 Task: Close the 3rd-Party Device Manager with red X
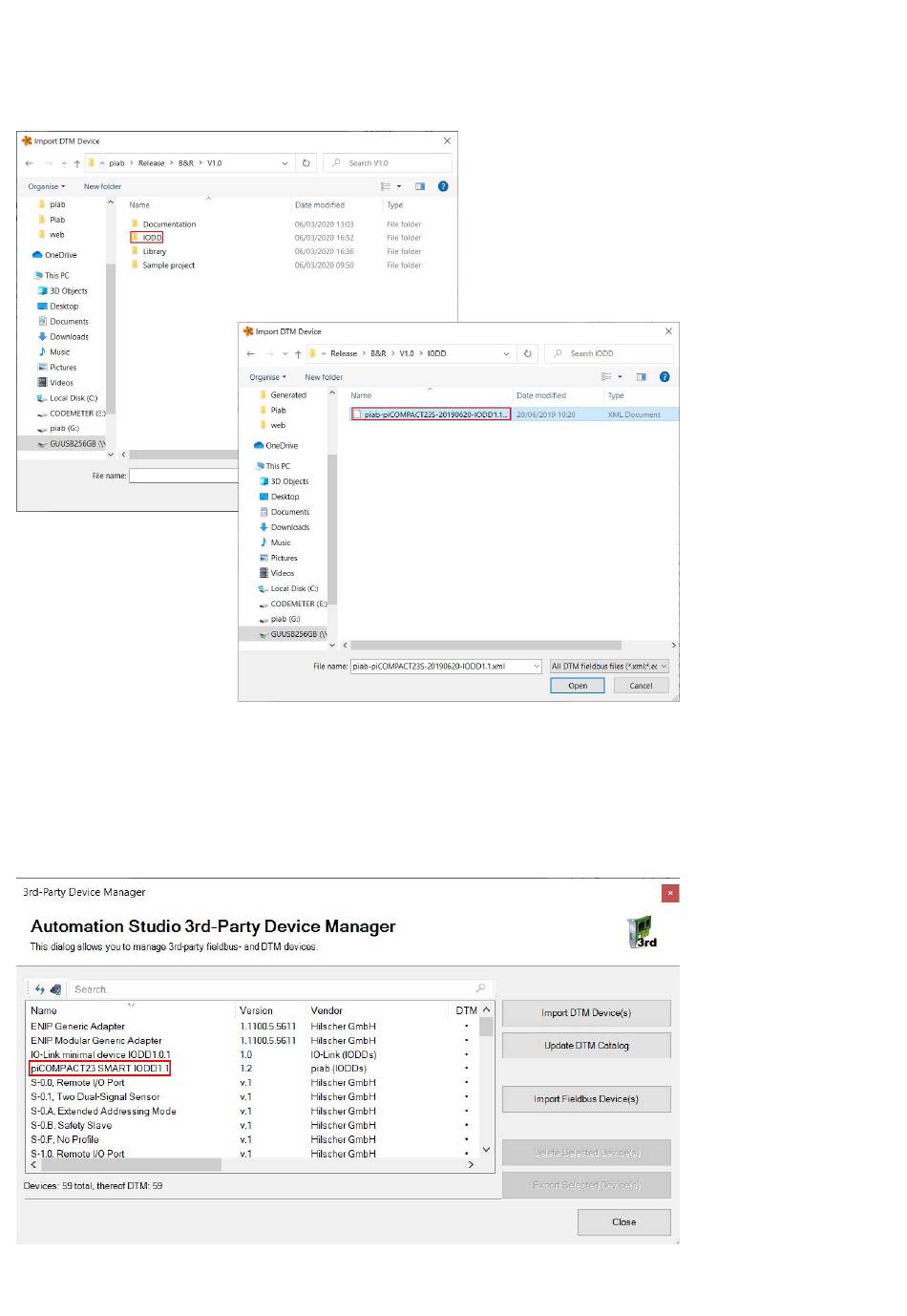tap(670, 893)
